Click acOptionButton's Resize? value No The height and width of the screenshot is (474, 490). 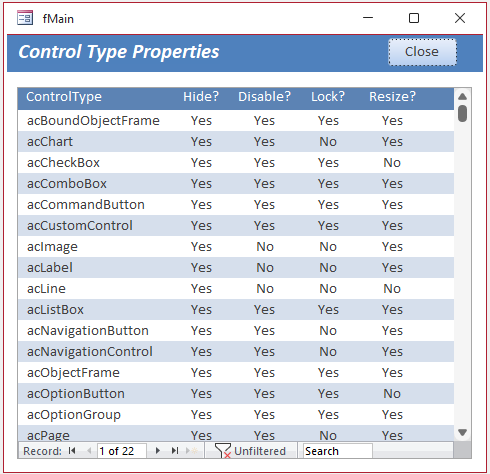pos(392,394)
